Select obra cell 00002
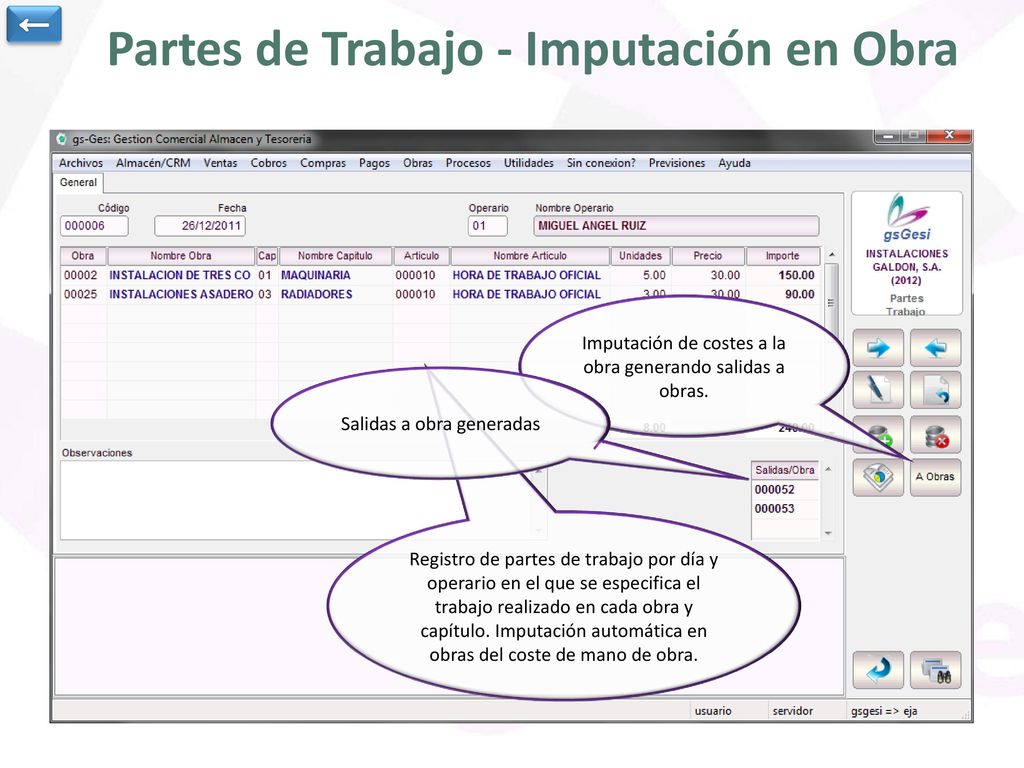Screen dimensions: 1024x768 point(81,276)
